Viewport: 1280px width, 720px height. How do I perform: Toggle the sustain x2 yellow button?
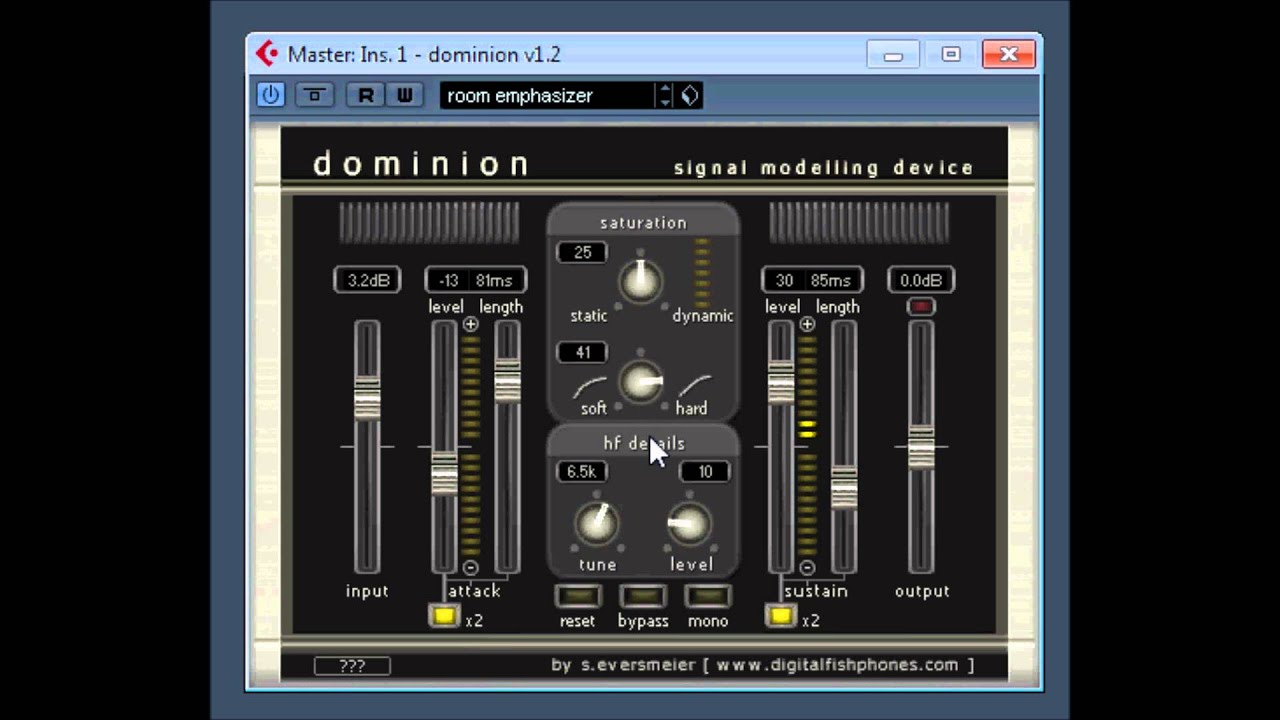780,616
